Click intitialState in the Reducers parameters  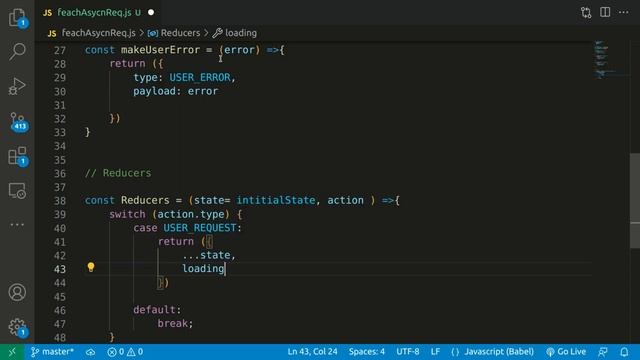276,200
